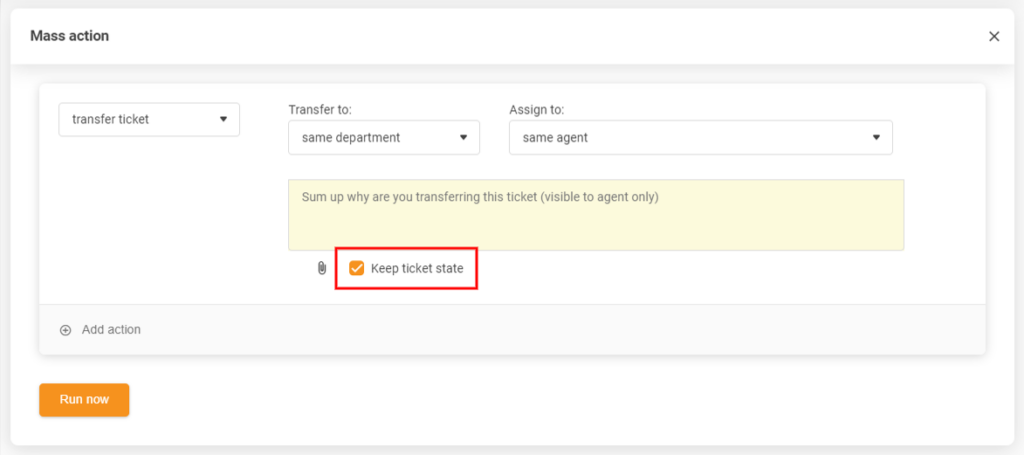Expand the same department arrow
The width and height of the screenshot is (1024, 455).
pos(463,138)
